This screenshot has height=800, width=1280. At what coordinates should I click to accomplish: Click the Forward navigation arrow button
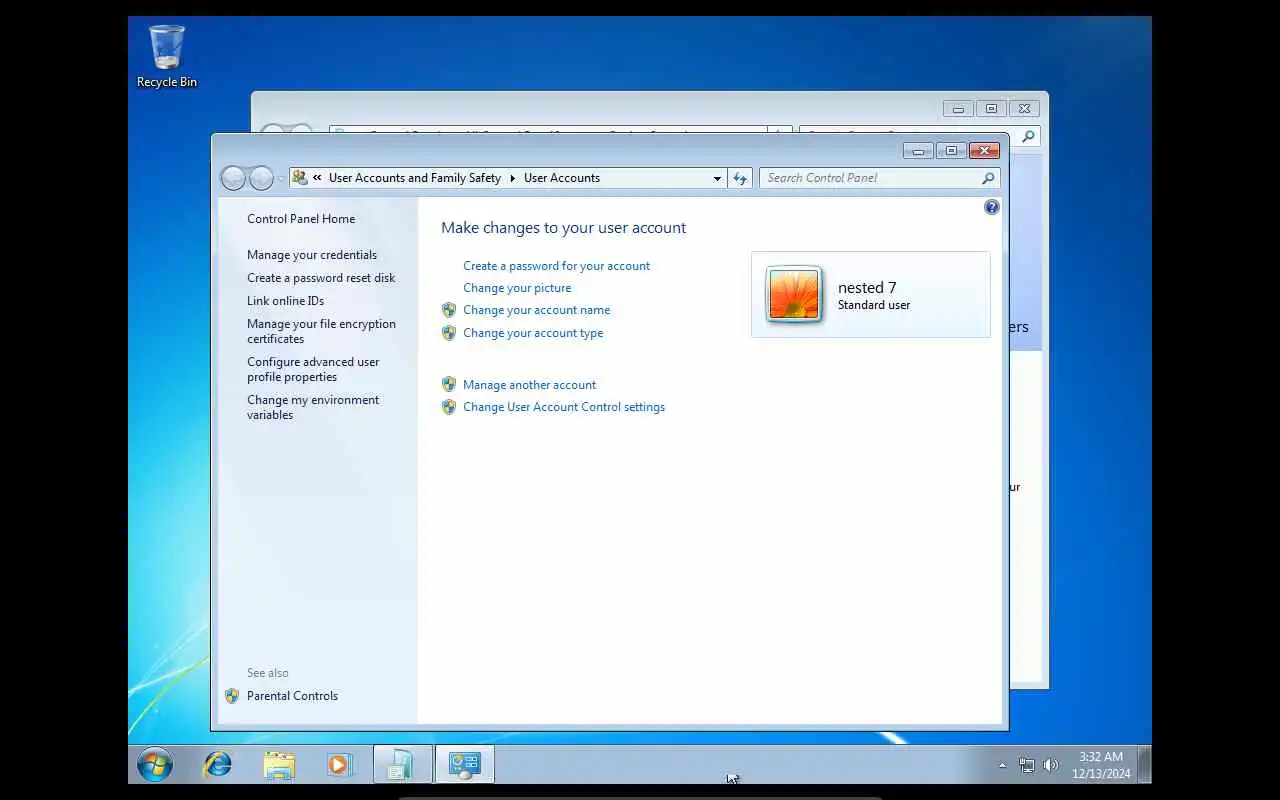[261, 178]
